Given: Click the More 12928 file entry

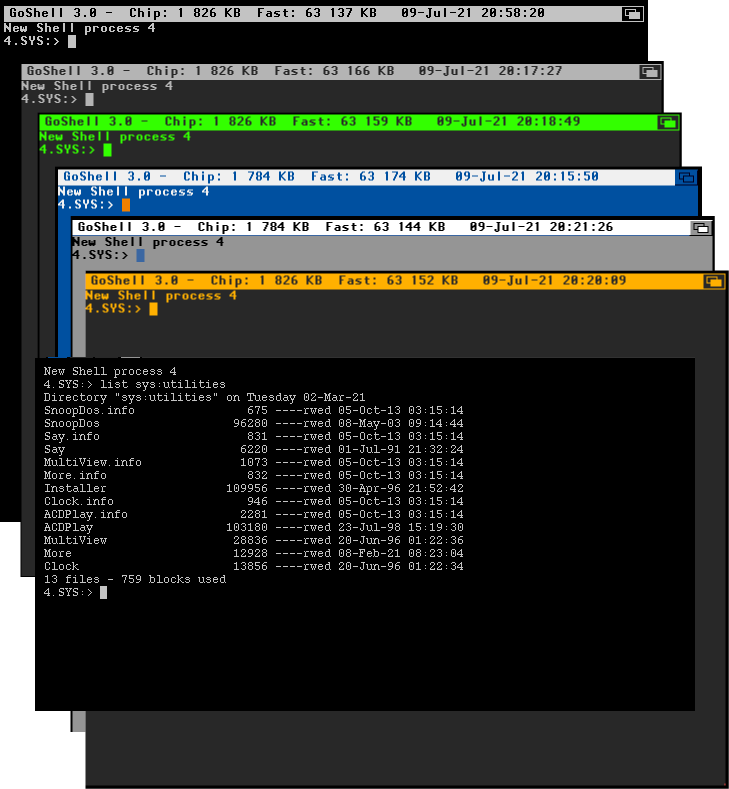Looking at the screenshot, I should click(254, 554).
